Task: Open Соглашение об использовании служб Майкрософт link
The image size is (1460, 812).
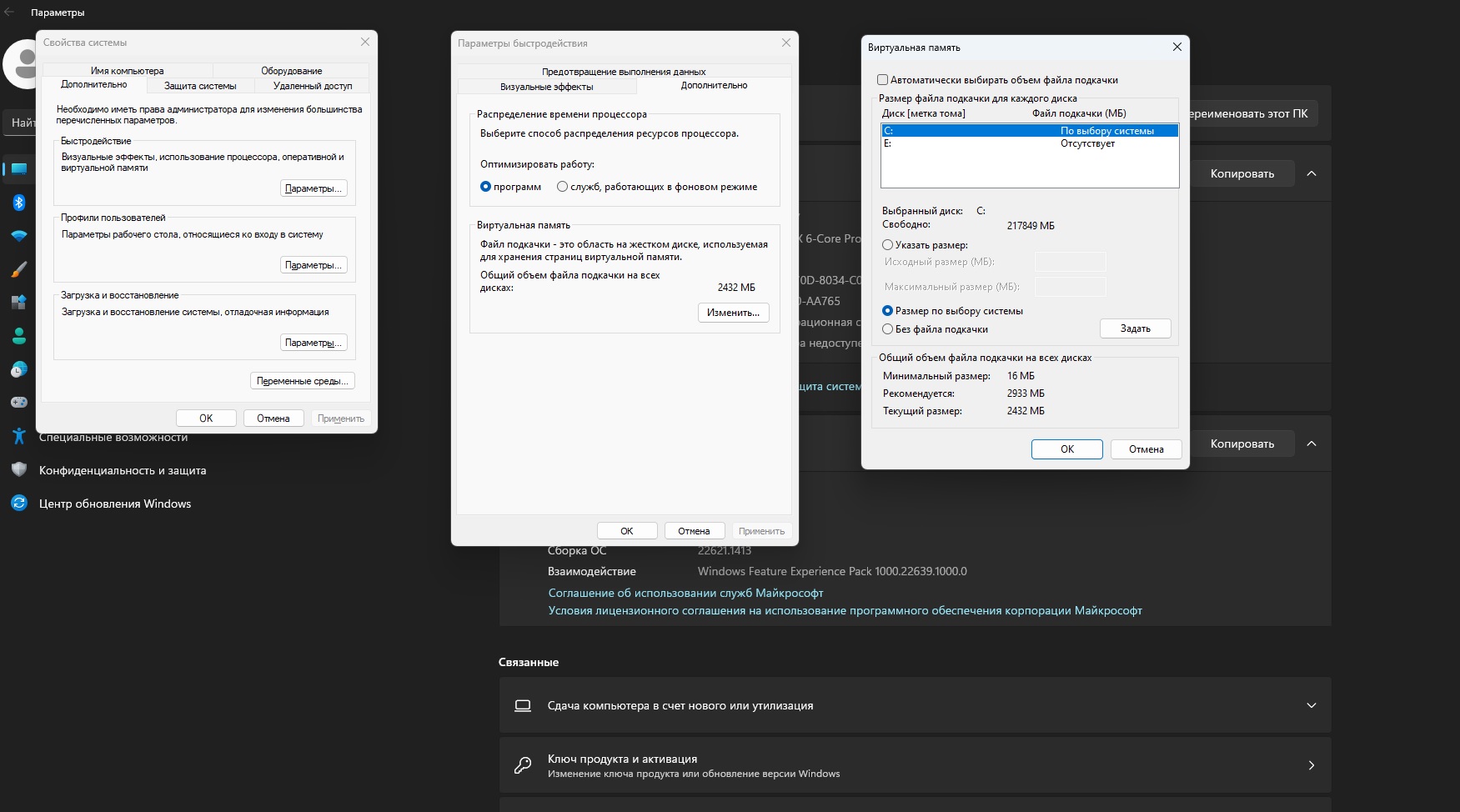Action: [x=685, y=593]
